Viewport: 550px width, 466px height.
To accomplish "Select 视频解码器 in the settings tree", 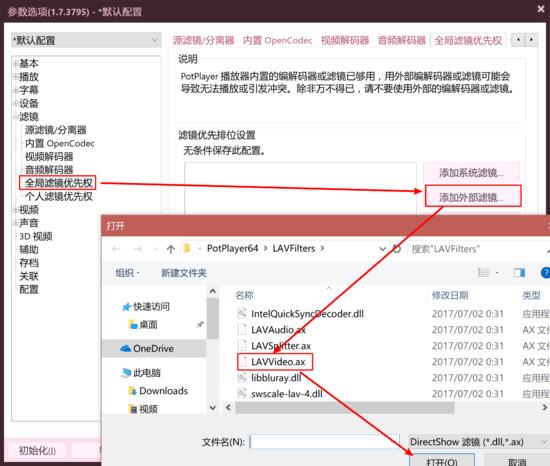I will click(x=49, y=157).
